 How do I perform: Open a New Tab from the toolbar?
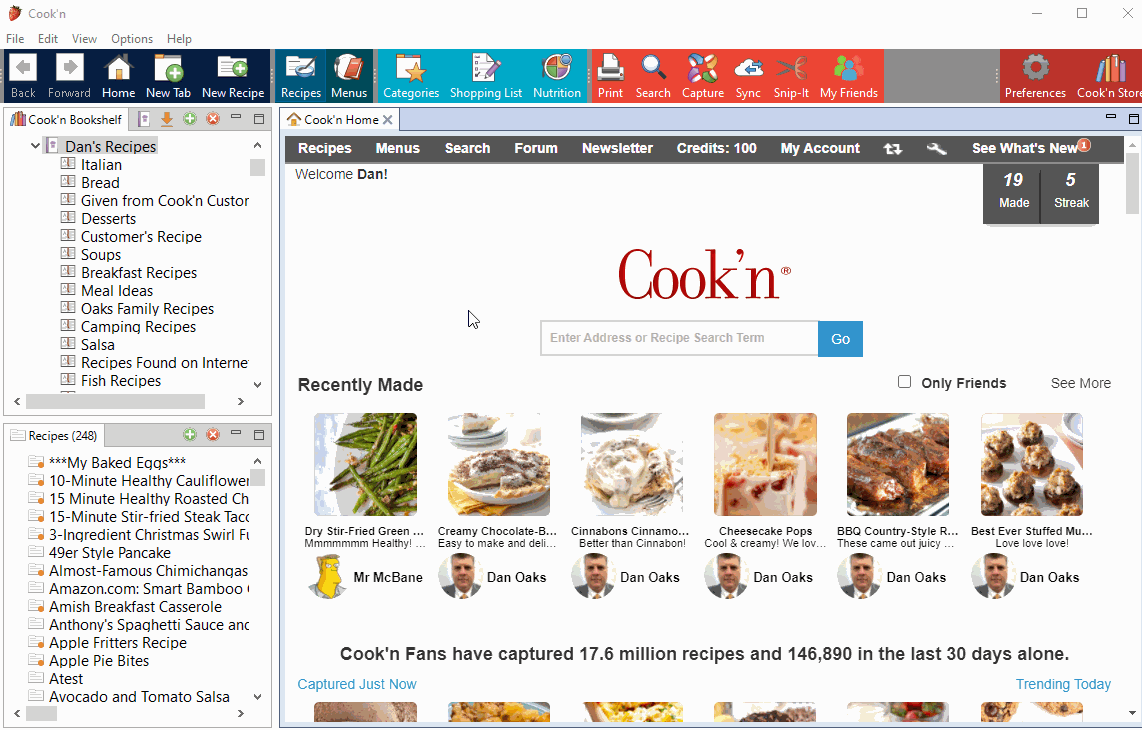(168, 76)
